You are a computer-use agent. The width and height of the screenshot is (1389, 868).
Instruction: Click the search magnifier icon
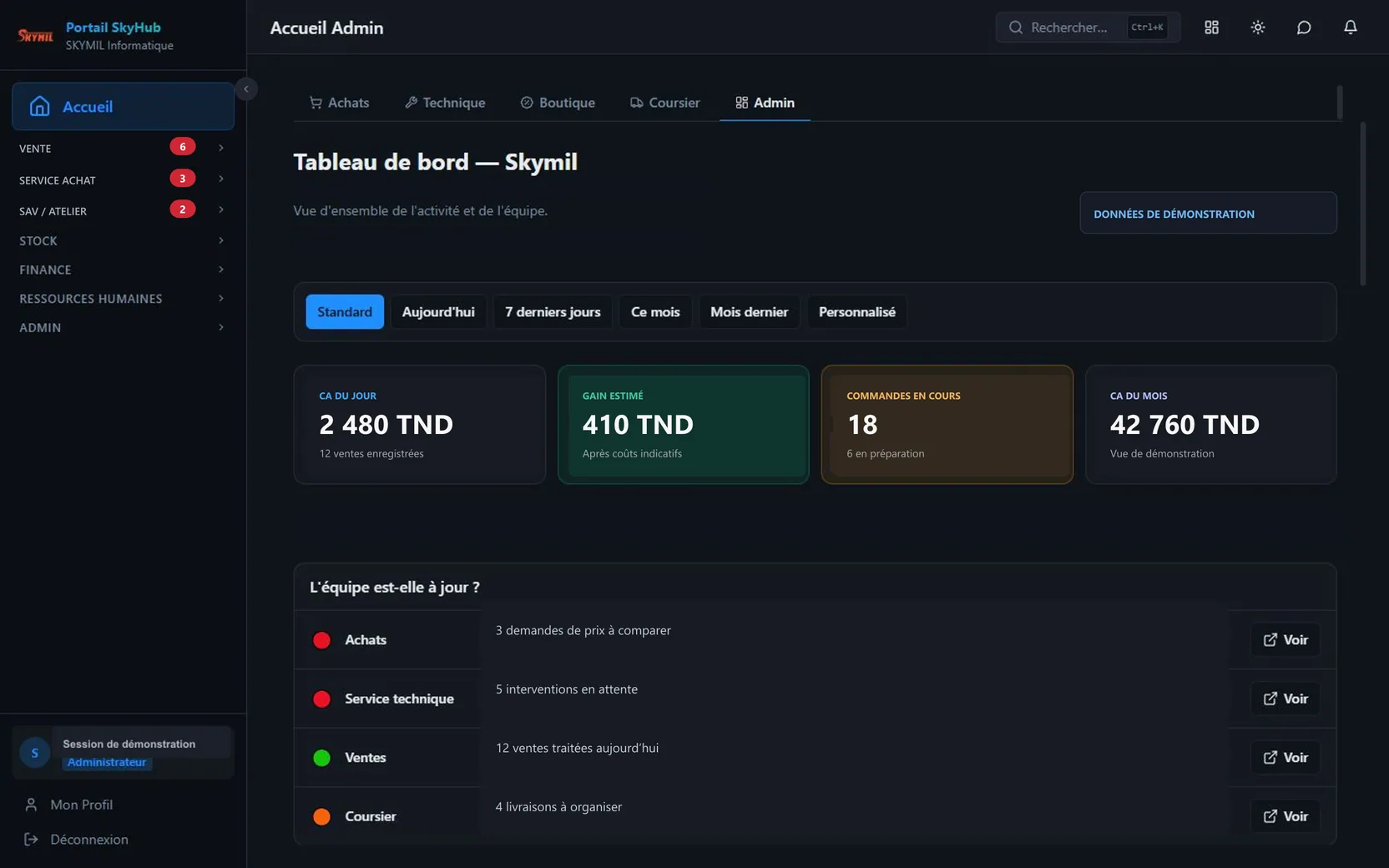pos(1016,28)
